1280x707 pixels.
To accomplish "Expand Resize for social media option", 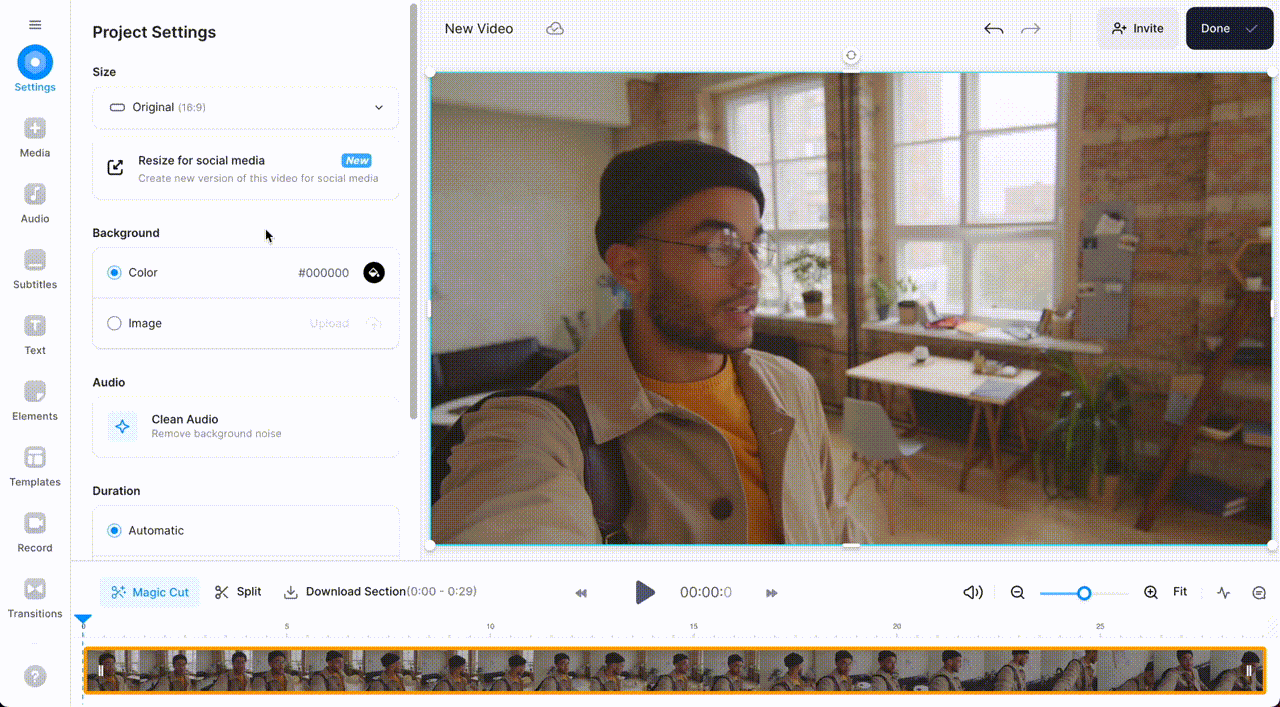I will point(245,169).
